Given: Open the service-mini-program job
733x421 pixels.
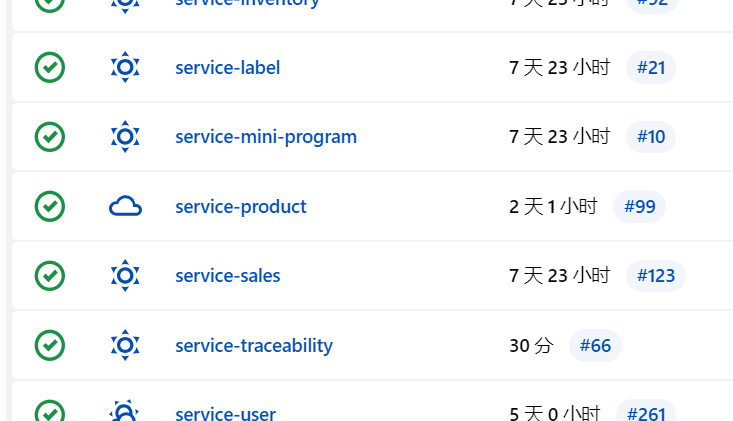Looking at the screenshot, I should [x=265, y=137].
